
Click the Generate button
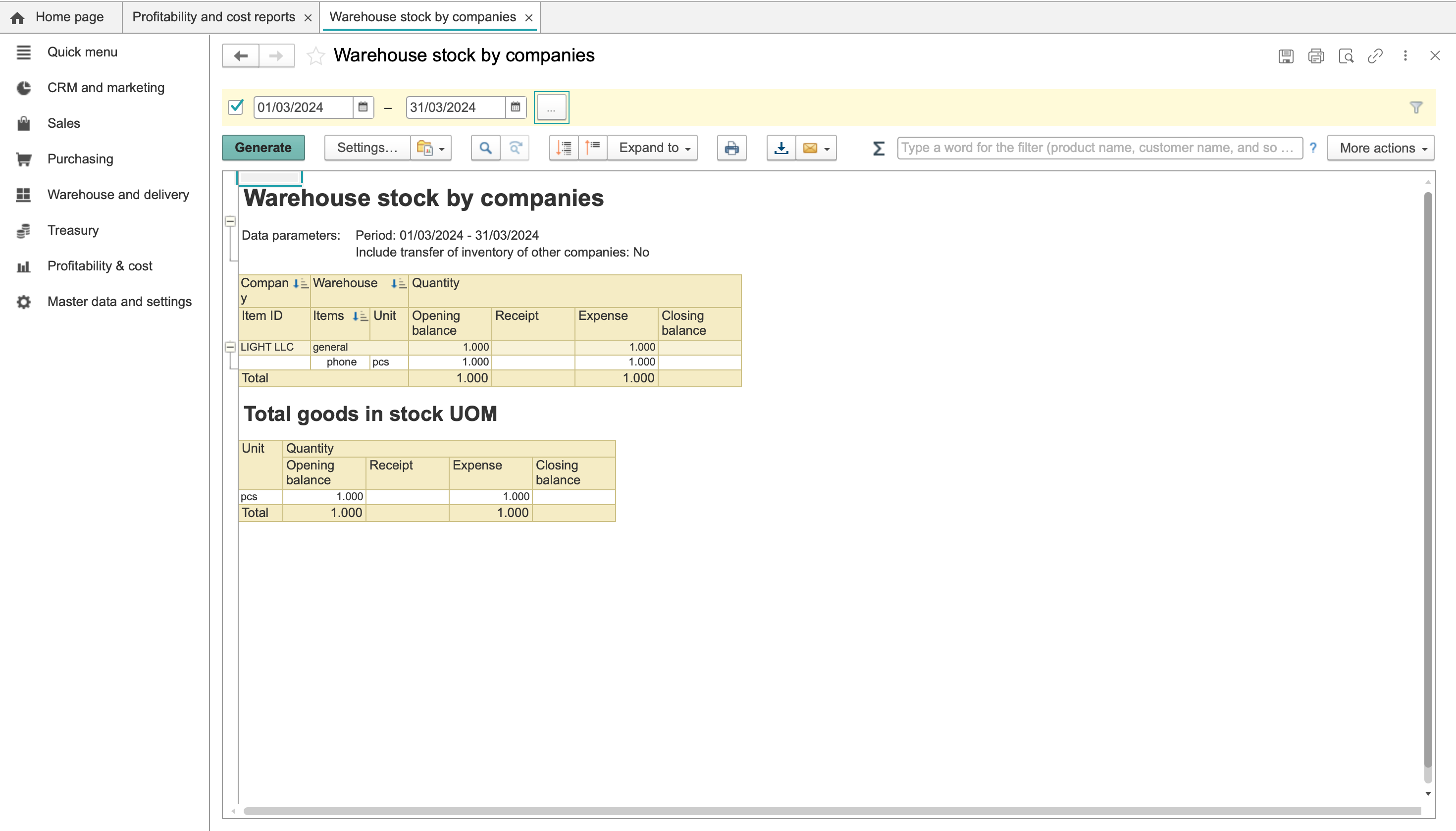point(263,148)
